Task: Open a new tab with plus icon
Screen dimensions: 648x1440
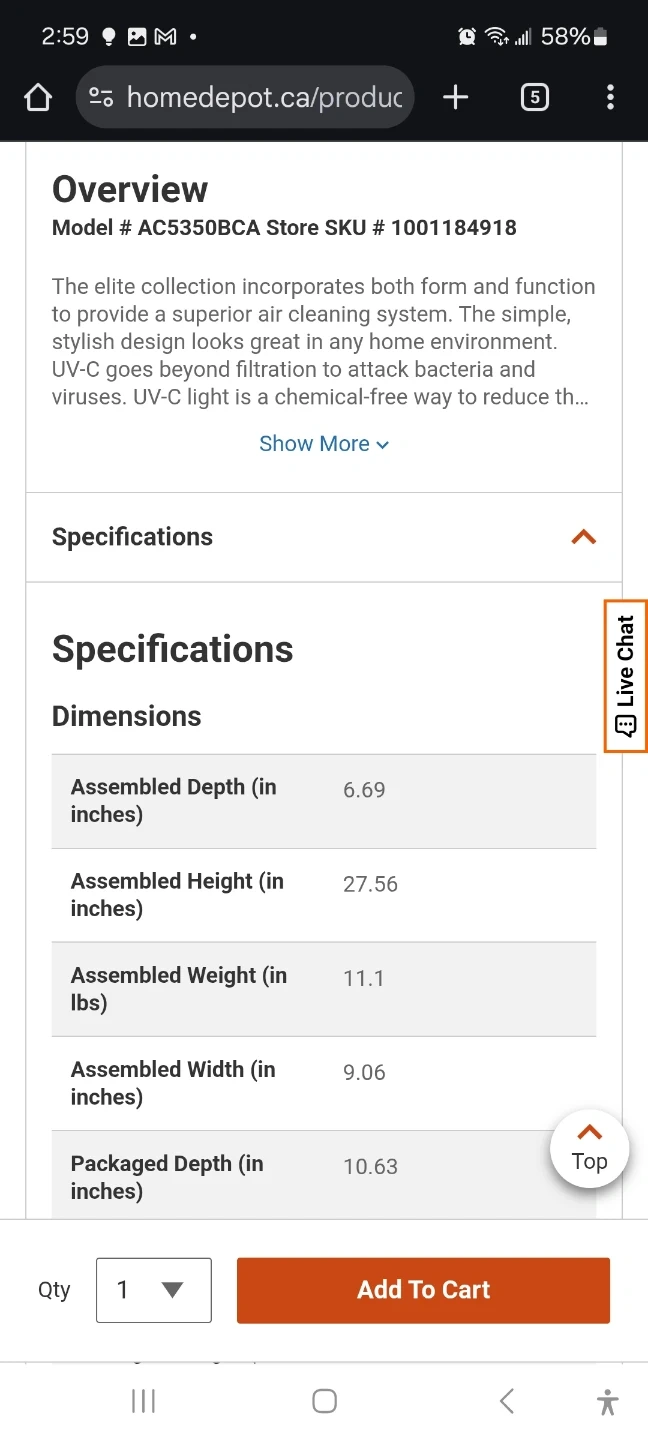Action: point(455,97)
